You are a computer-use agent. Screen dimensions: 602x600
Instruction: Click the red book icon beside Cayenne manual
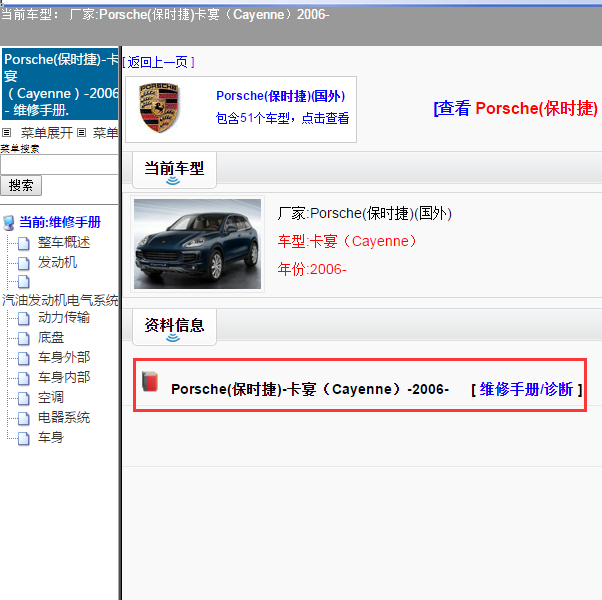click(150, 382)
